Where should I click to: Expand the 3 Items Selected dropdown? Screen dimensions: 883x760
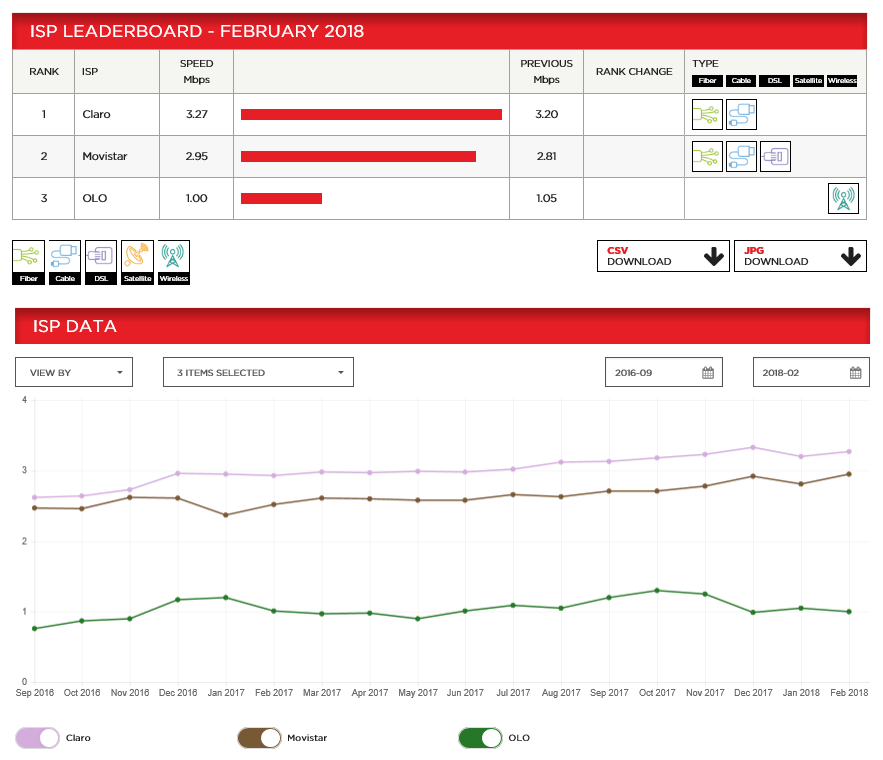[x=258, y=372]
